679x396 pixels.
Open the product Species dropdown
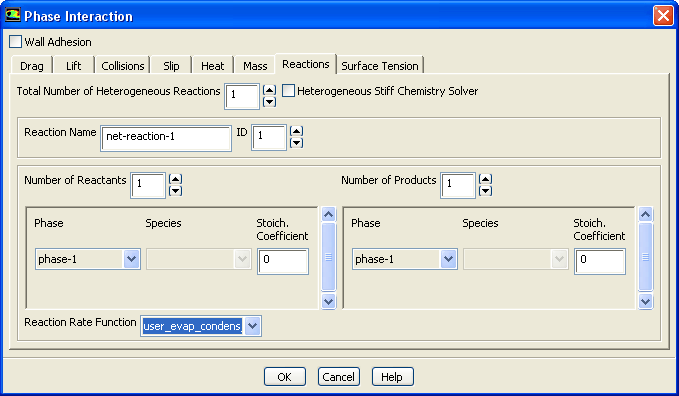516,259
